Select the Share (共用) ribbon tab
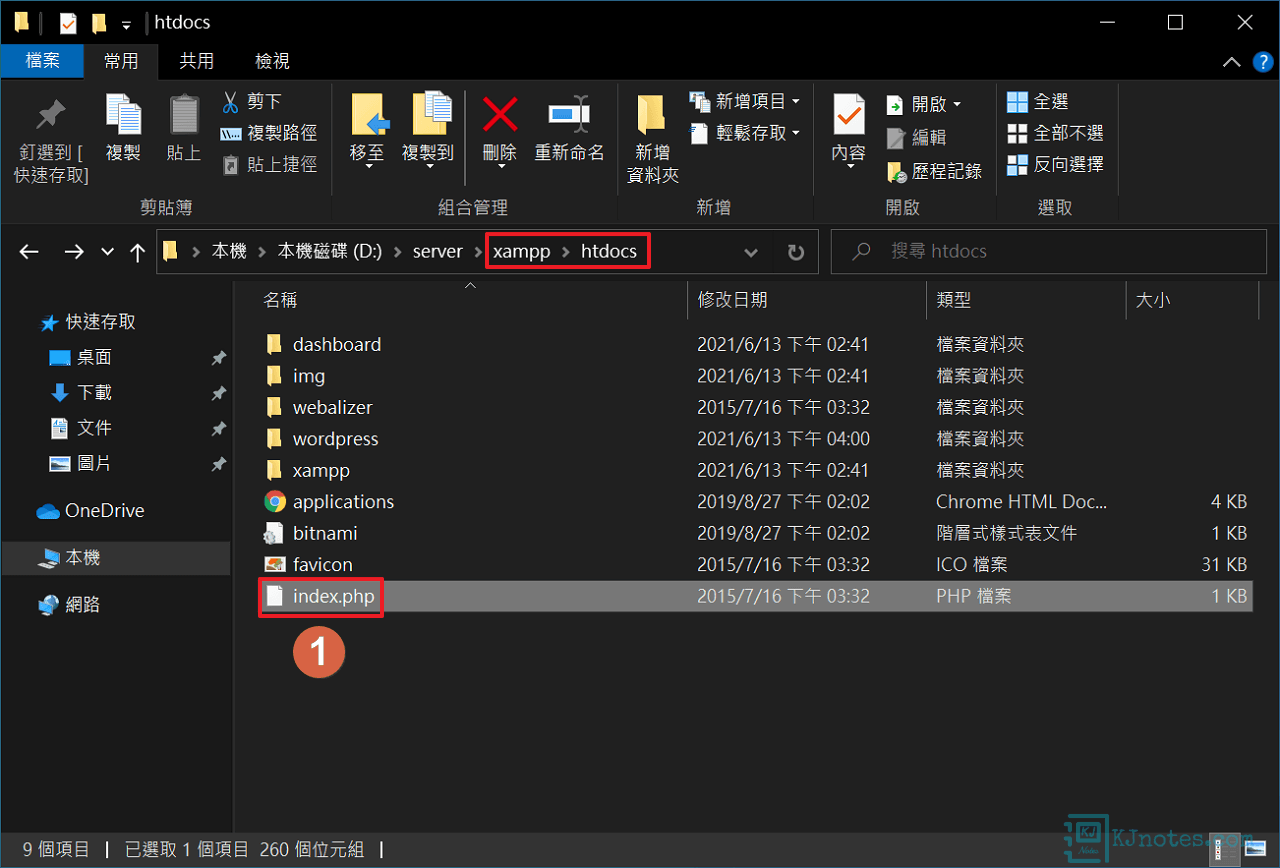The height and width of the screenshot is (868, 1280). (196, 61)
